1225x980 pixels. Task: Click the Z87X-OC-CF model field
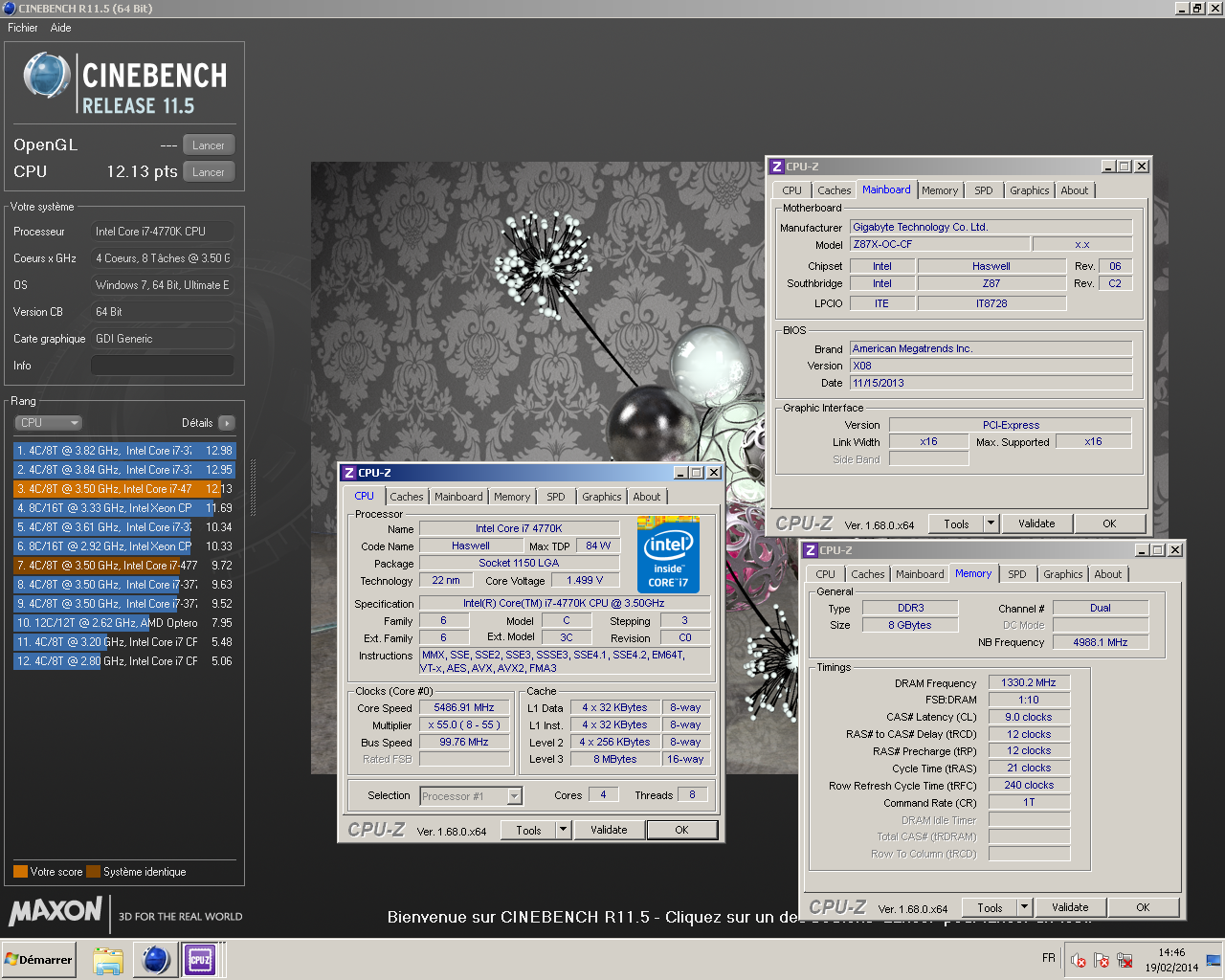[x=938, y=244]
